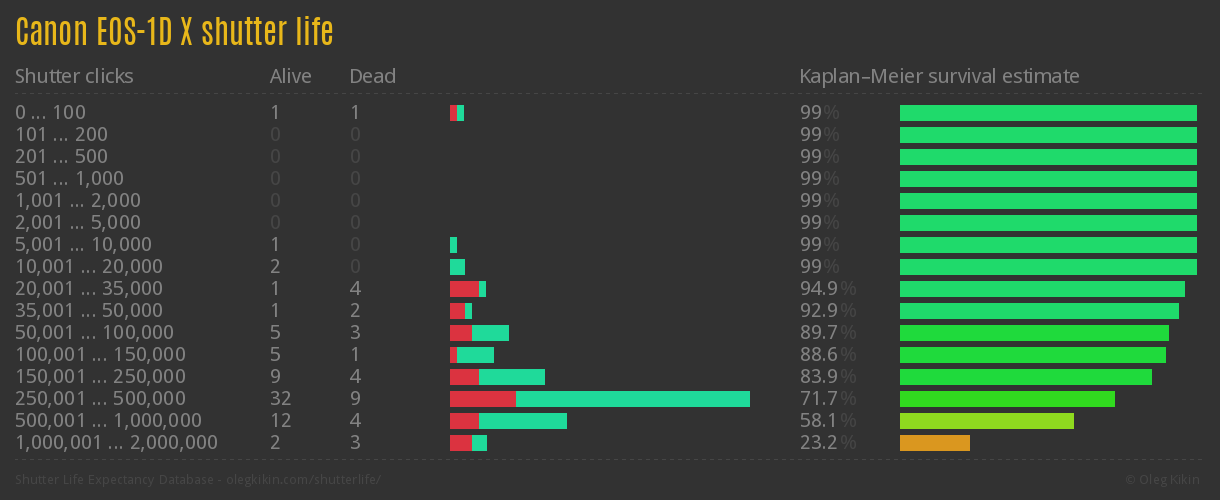The image size is (1220, 500).
Task: Click the © Oleg Kikin credit text
Action: [x=1165, y=479]
